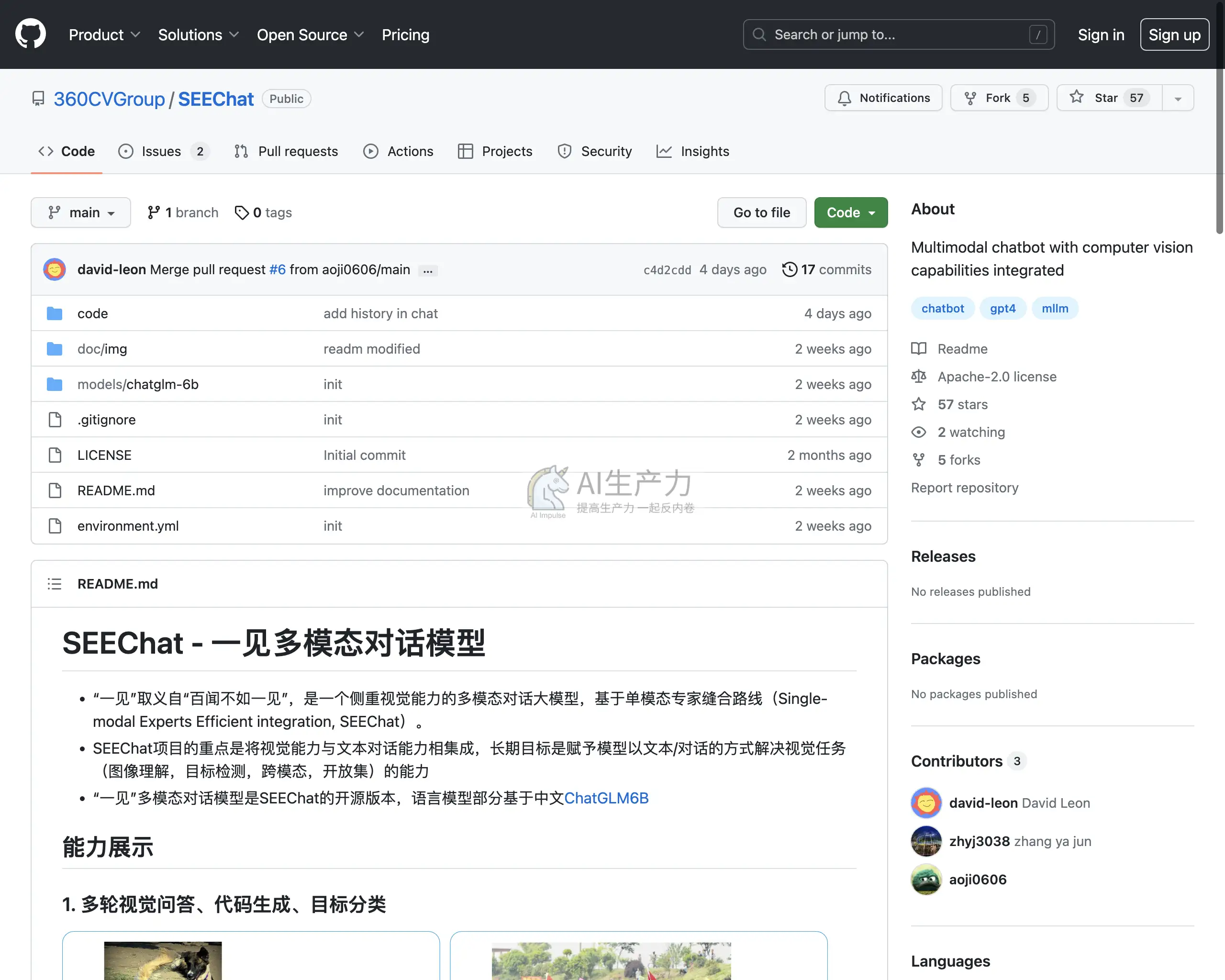1225x980 pixels.
Task: Click the 57 stars link in About
Action: [962, 404]
